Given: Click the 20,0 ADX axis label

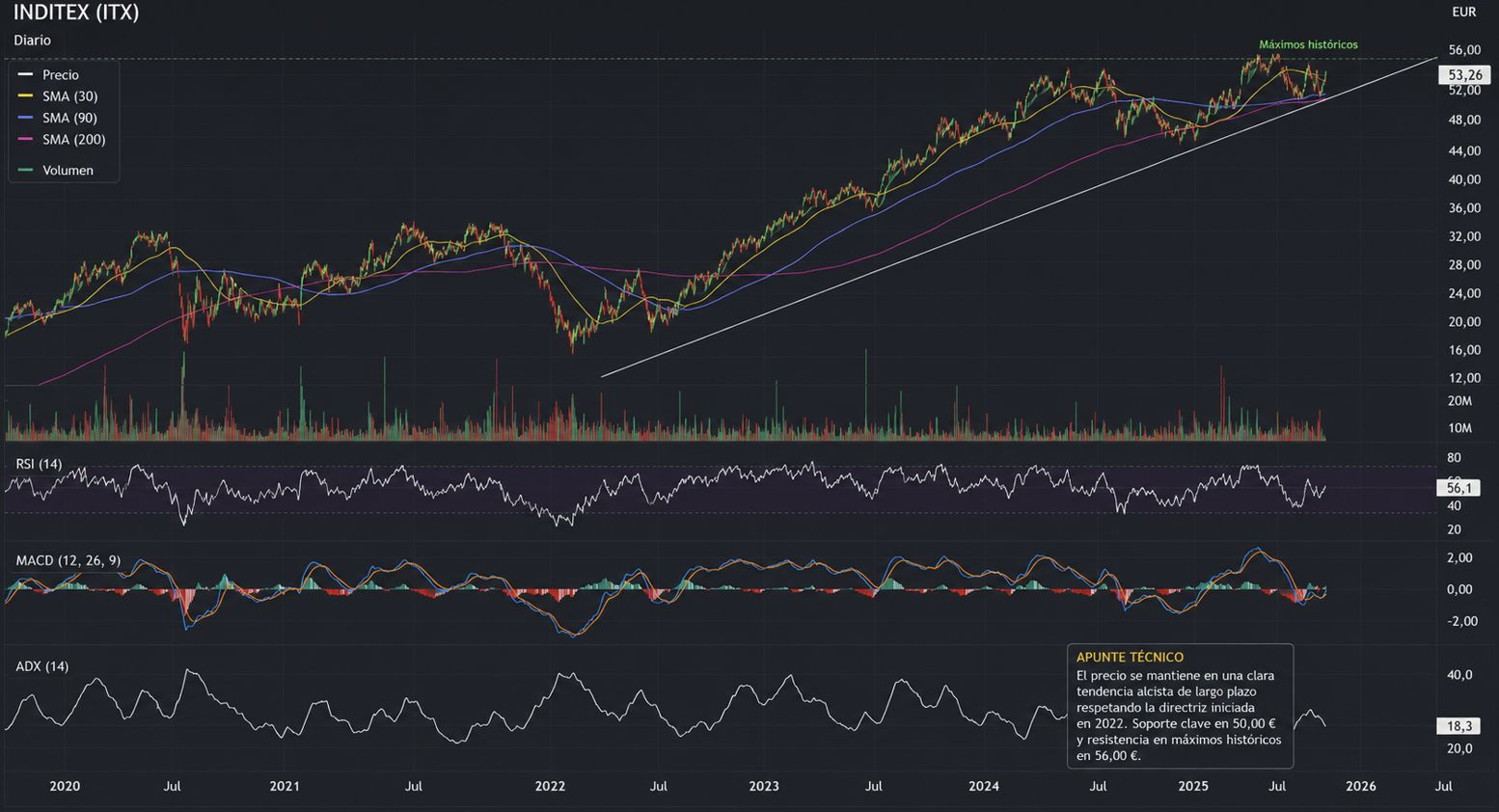Looking at the screenshot, I should pos(1460,749).
